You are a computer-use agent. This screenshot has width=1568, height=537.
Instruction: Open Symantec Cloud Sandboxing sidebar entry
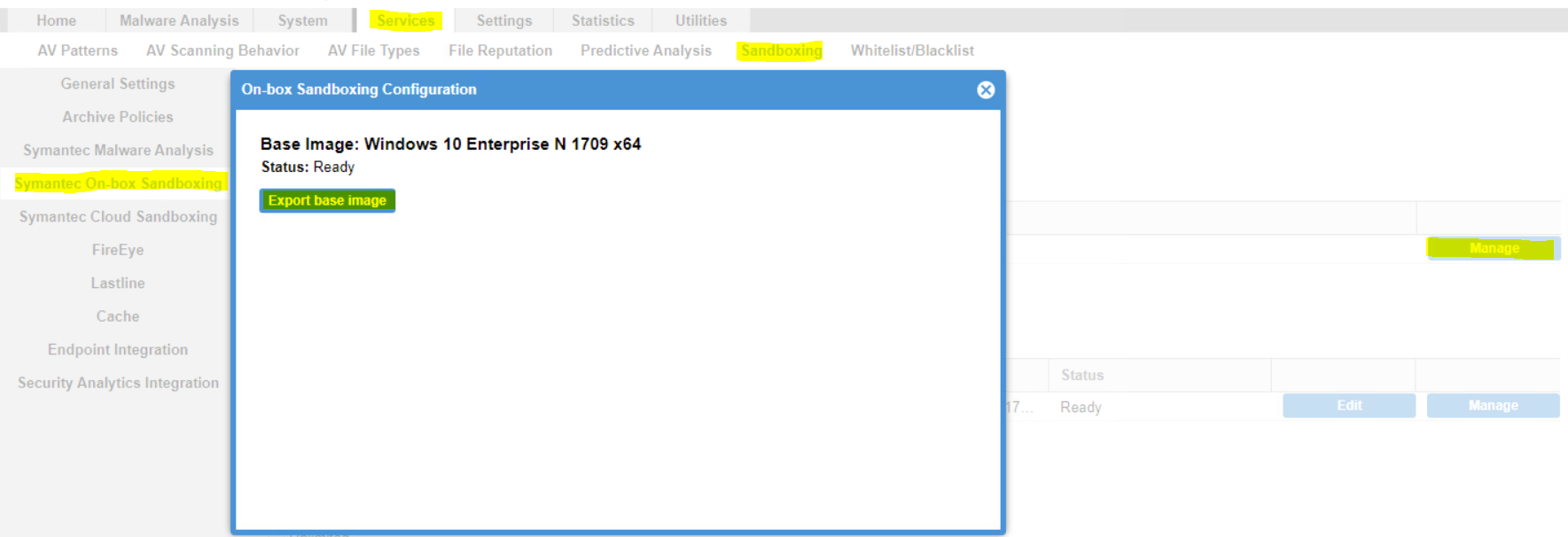pyautogui.click(x=118, y=216)
